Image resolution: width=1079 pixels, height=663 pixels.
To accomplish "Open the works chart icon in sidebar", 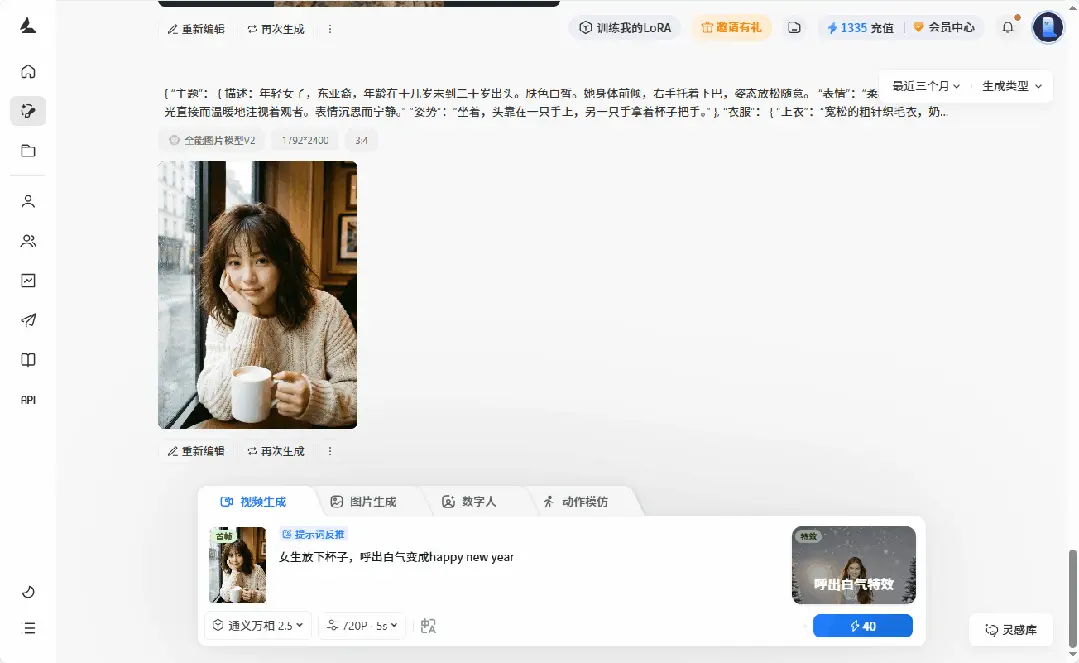I will (x=28, y=280).
